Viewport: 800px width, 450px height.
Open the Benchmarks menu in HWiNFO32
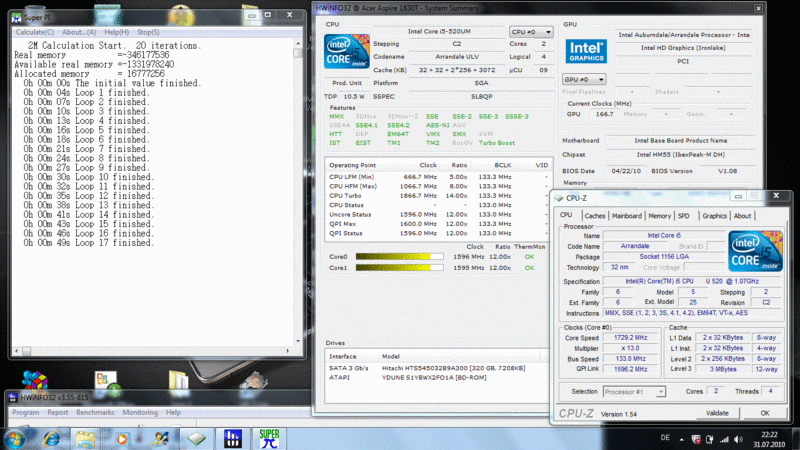click(95, 412)
